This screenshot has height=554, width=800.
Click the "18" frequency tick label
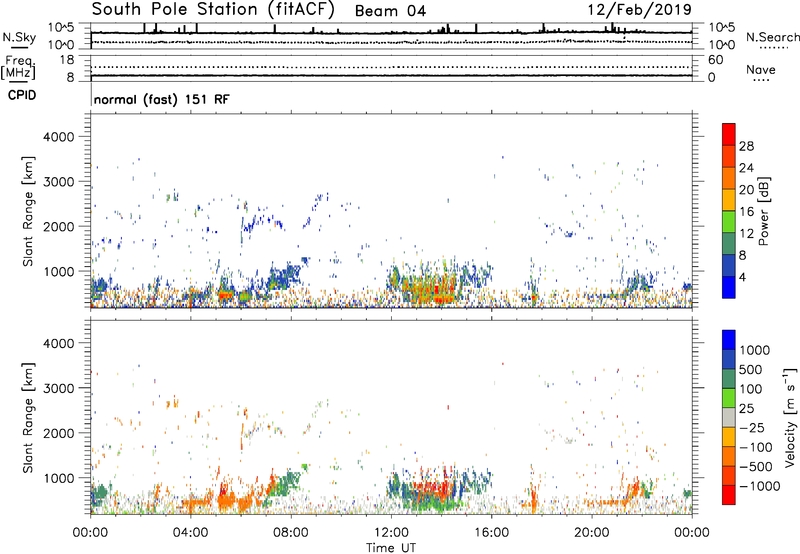[x=67, y=60]
